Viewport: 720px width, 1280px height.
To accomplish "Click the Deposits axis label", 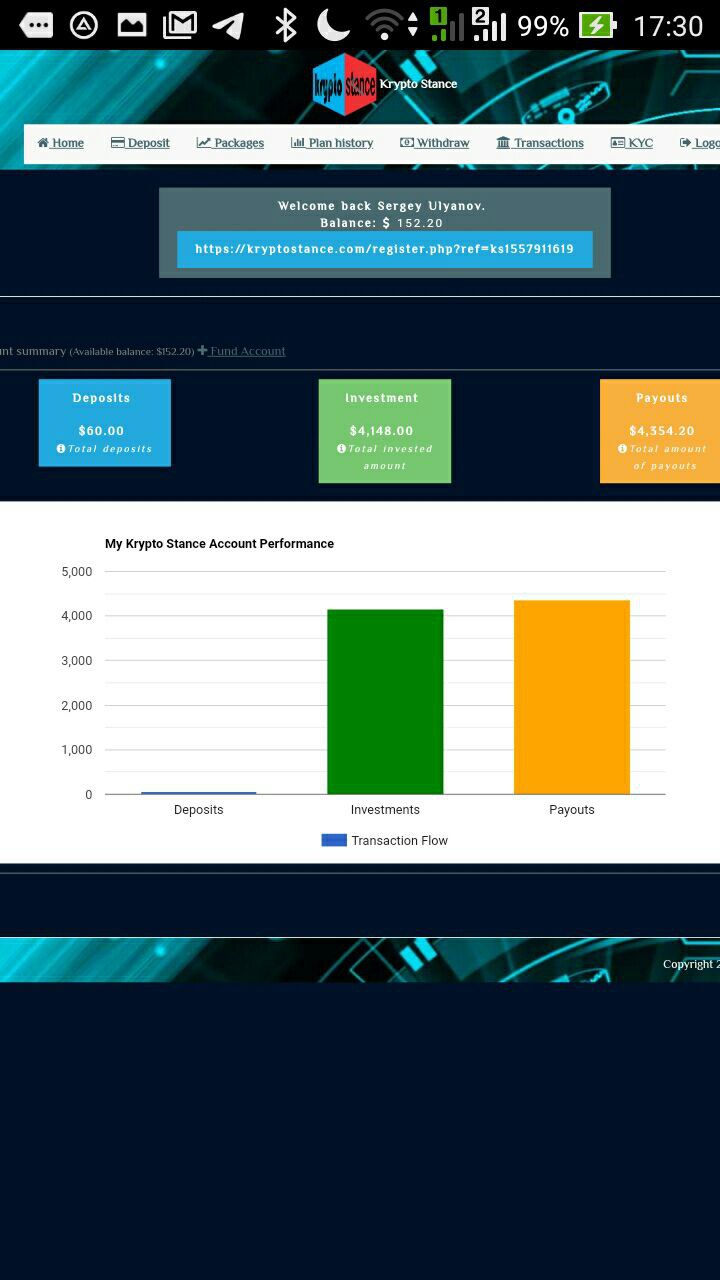I will coord(198,810).
